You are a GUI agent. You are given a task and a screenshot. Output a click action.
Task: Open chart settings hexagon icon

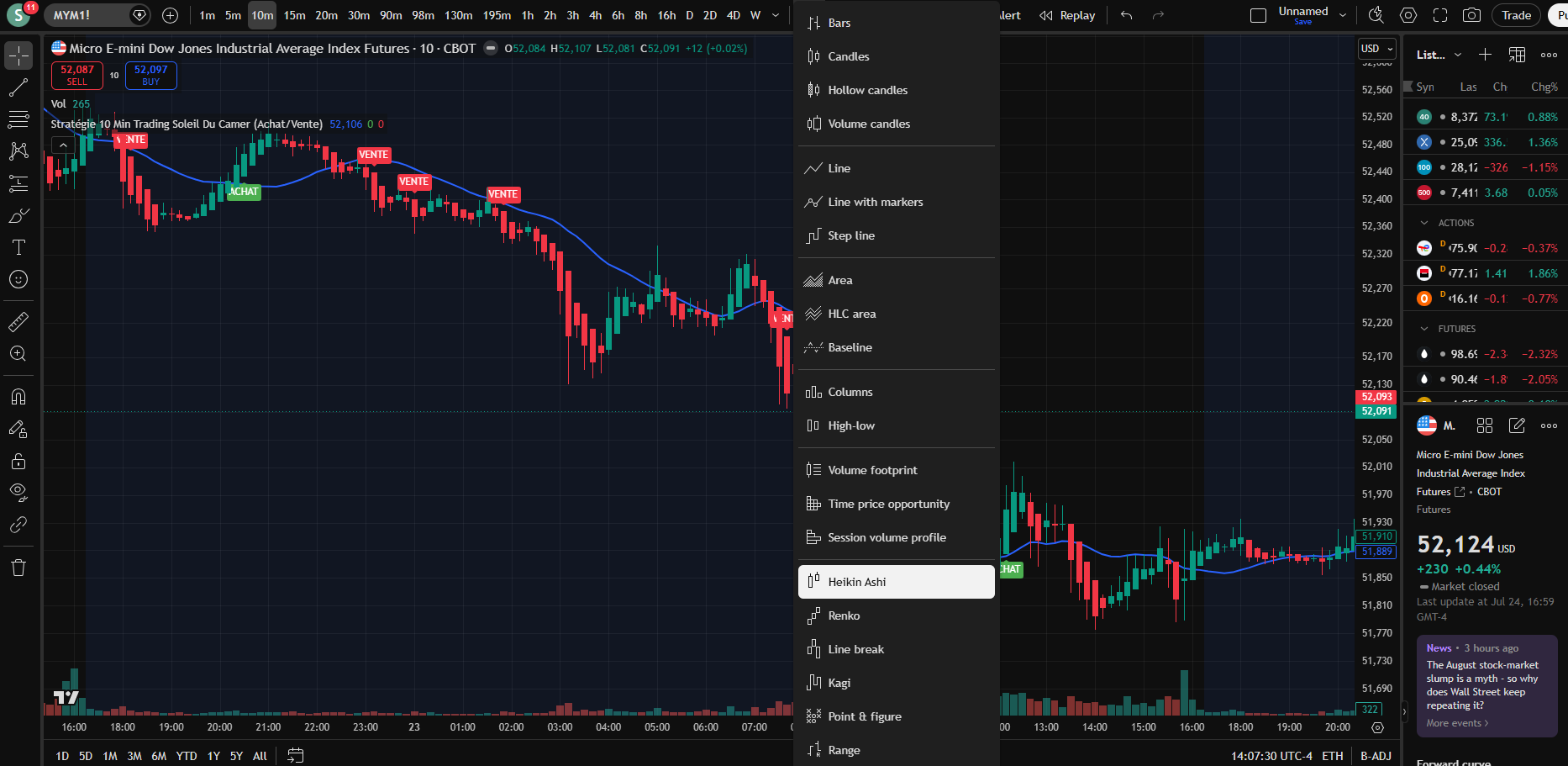pos(1408,15)
